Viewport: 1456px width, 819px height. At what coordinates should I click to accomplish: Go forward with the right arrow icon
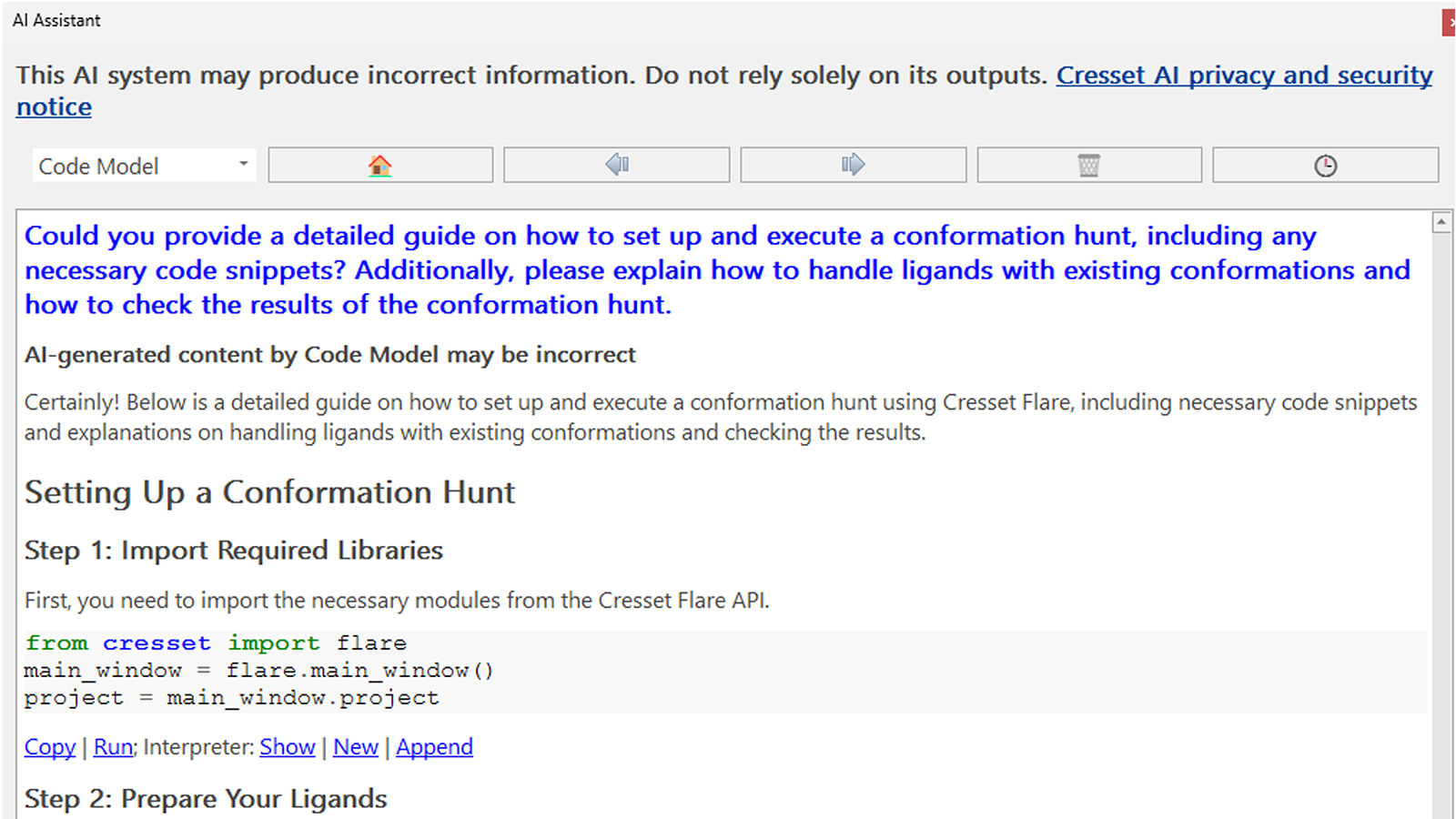[x=853, y=166]
